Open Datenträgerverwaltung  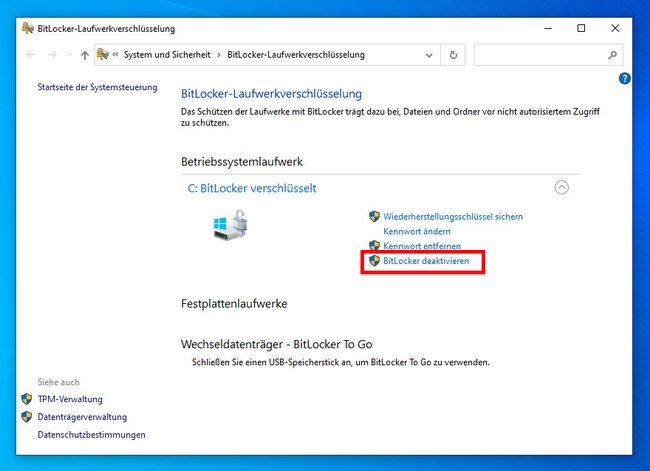(82, 417)
